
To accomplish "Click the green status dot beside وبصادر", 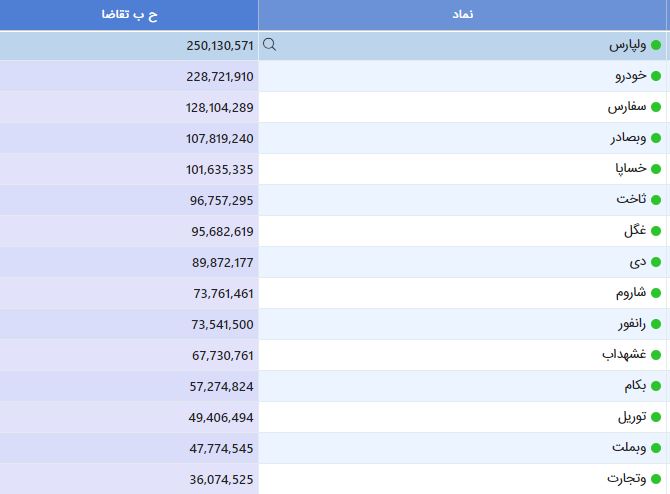I will coord(656,138).
